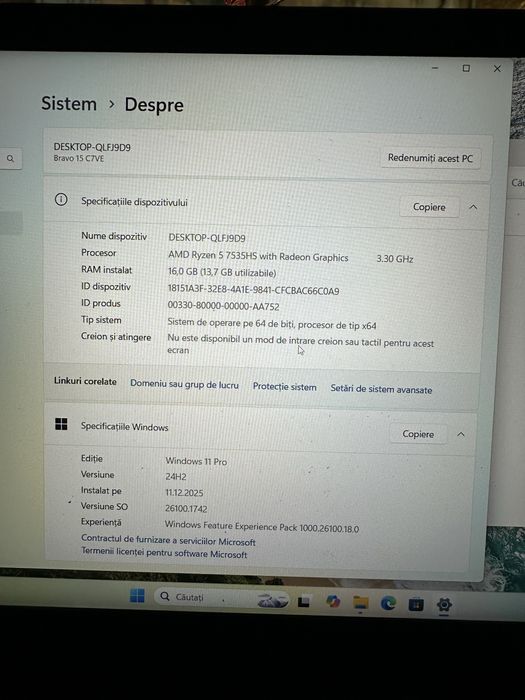The width and height of the screenshot is (525, 700).
Task: Copy device specifications with Copiere
Action: pyautogui.click(x=429, y=207)
